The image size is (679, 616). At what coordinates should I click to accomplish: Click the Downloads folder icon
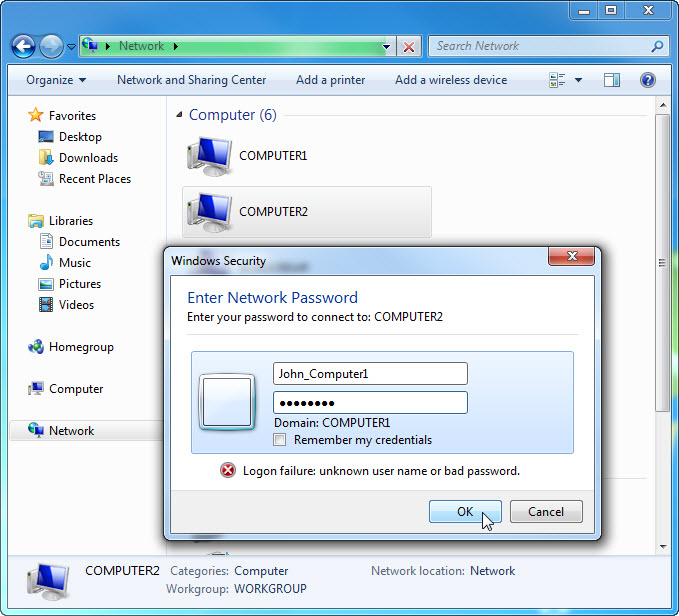(46, 158)
